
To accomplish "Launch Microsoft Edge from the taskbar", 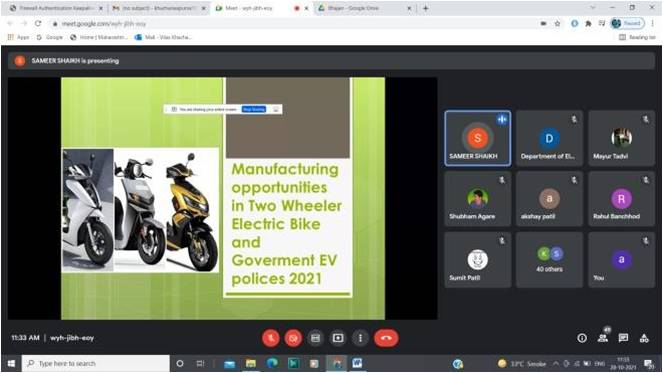I will (x=272, y=363).
